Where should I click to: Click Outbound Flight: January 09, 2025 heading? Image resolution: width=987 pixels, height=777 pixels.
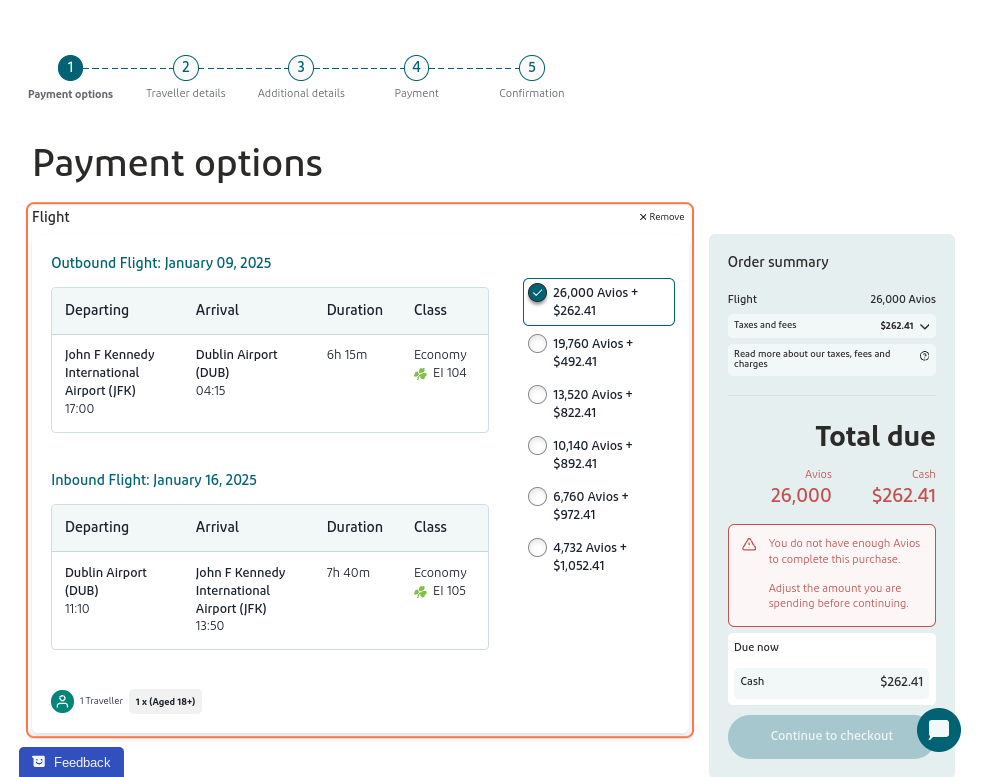tap(161, 263)
